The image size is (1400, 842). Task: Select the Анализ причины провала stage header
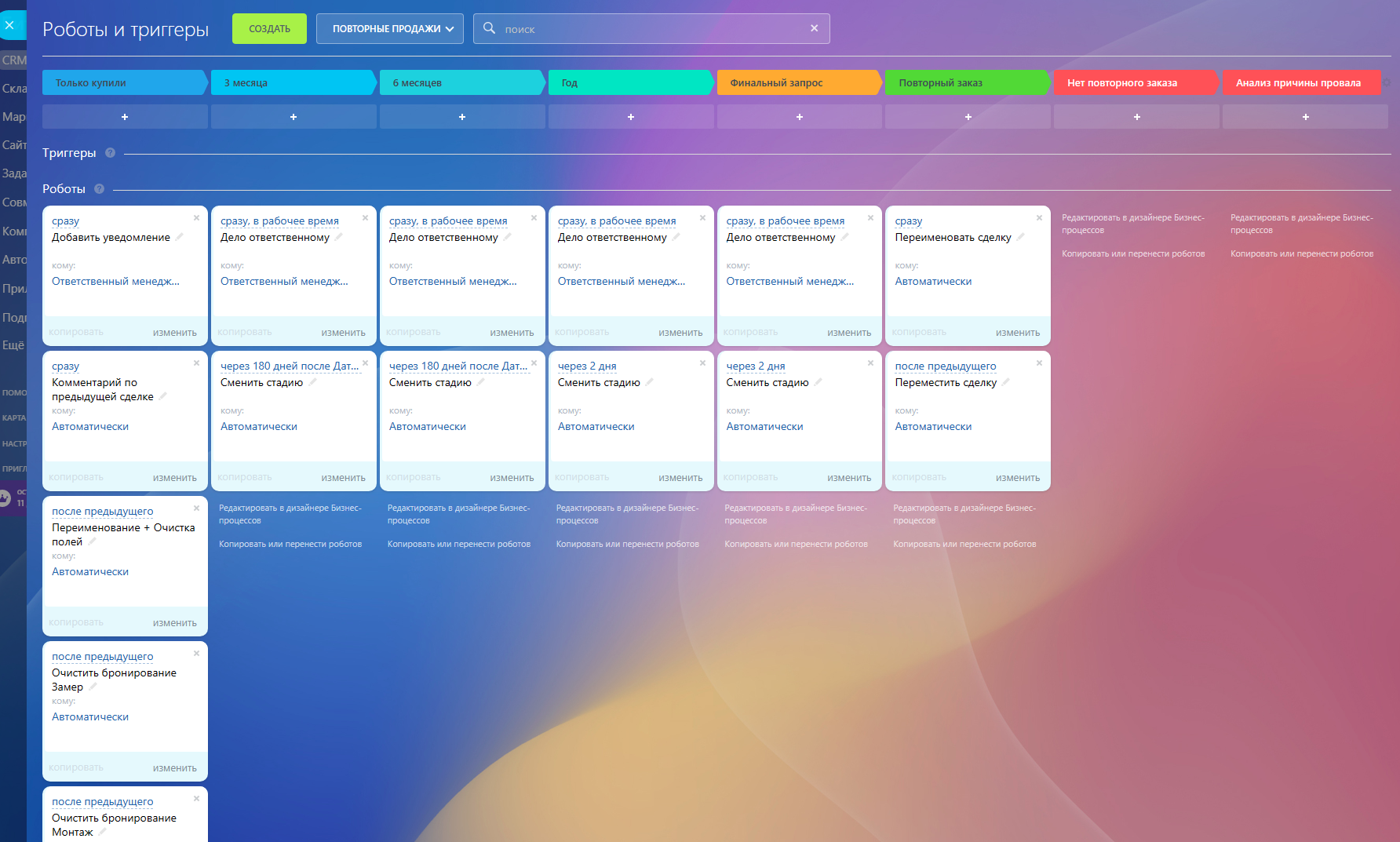tap(1302, 82)
